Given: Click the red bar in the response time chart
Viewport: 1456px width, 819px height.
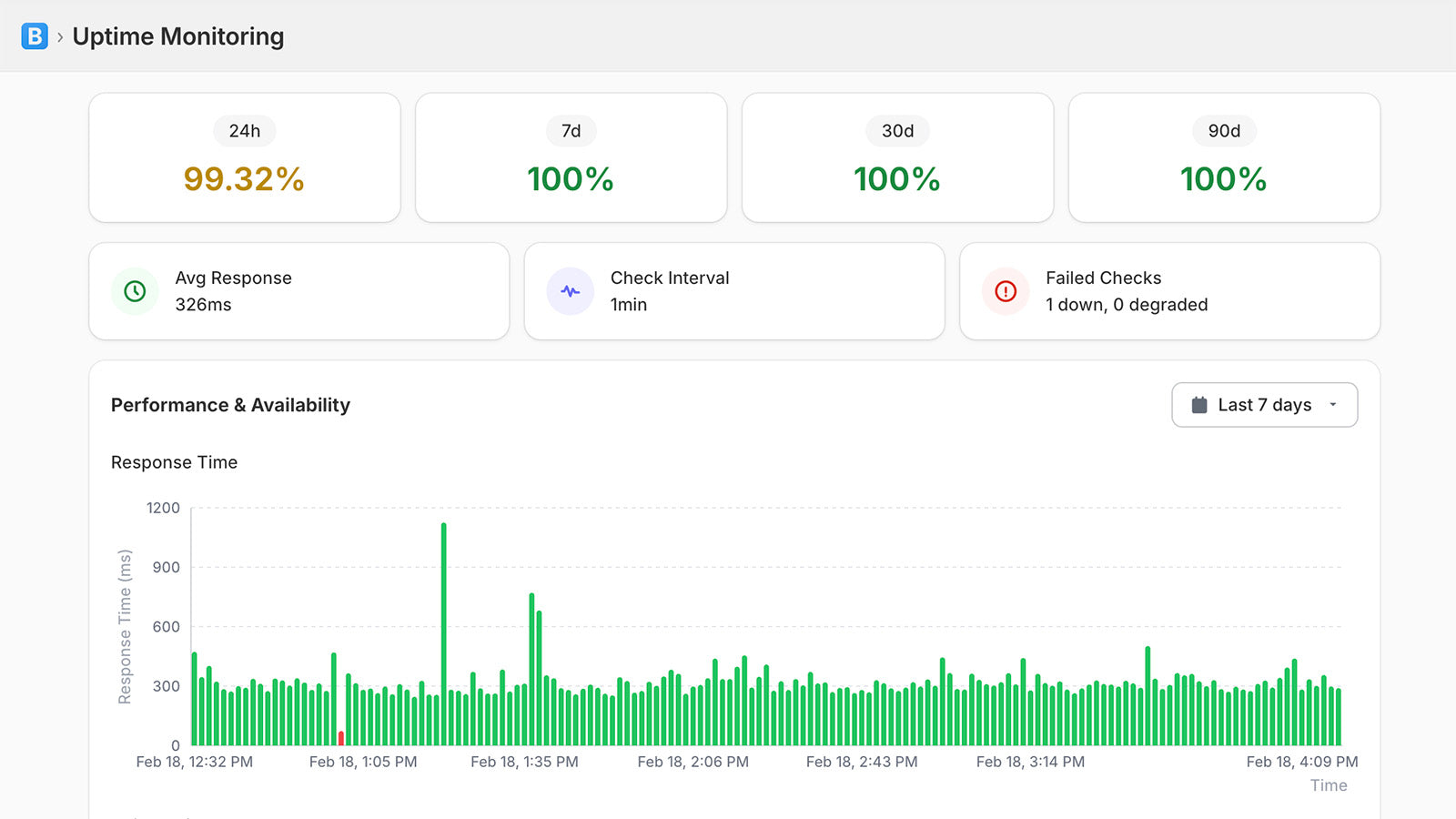Looking at the screenshot, I should pos(340,739).
